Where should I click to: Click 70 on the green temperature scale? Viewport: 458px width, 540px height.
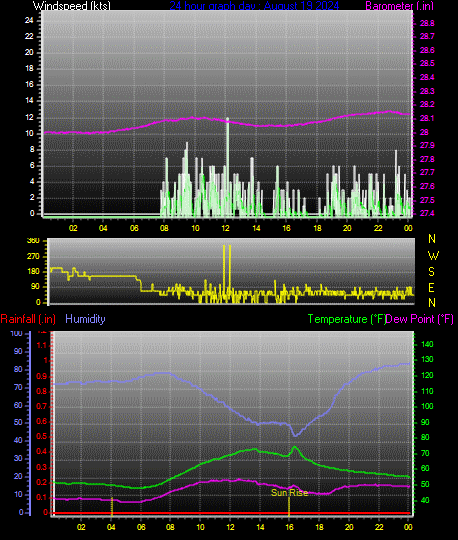pos(425,453)
